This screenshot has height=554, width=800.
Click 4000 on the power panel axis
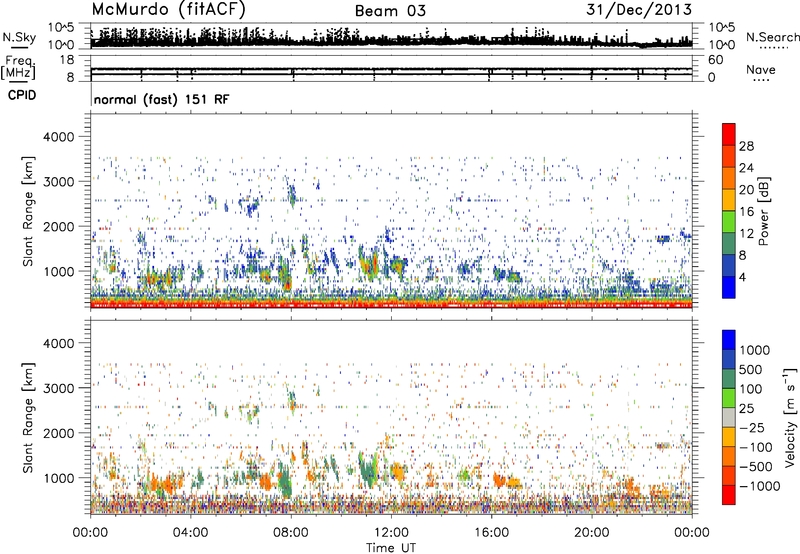59,137
